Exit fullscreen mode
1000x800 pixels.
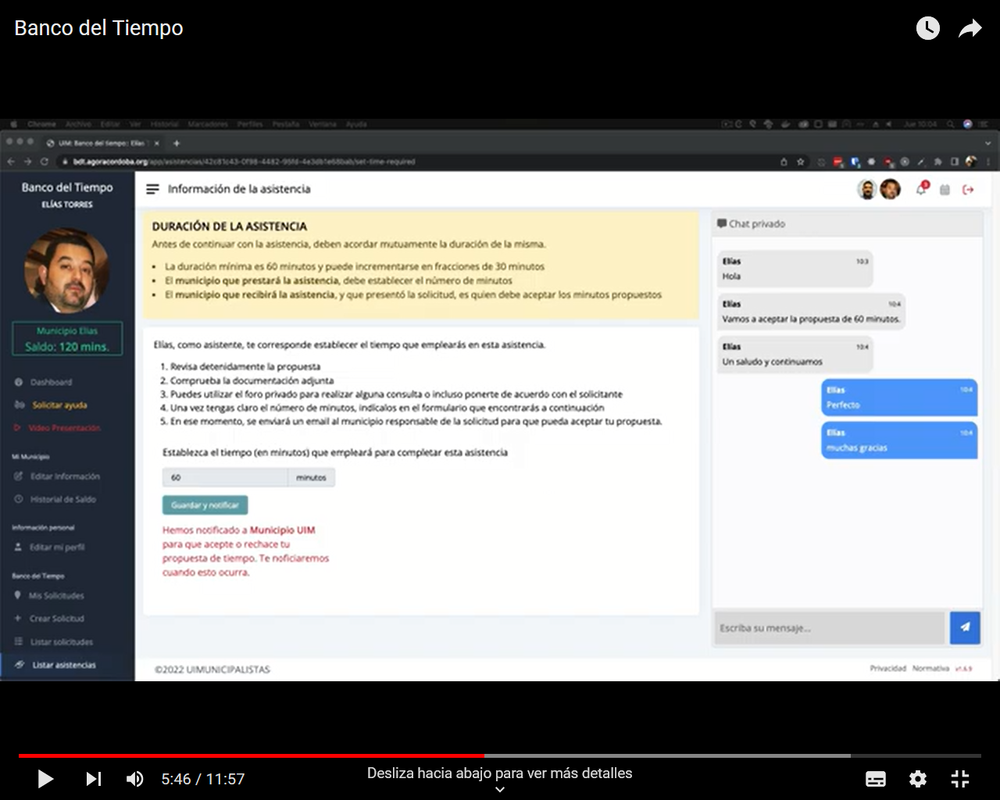[x=960, y=779]
